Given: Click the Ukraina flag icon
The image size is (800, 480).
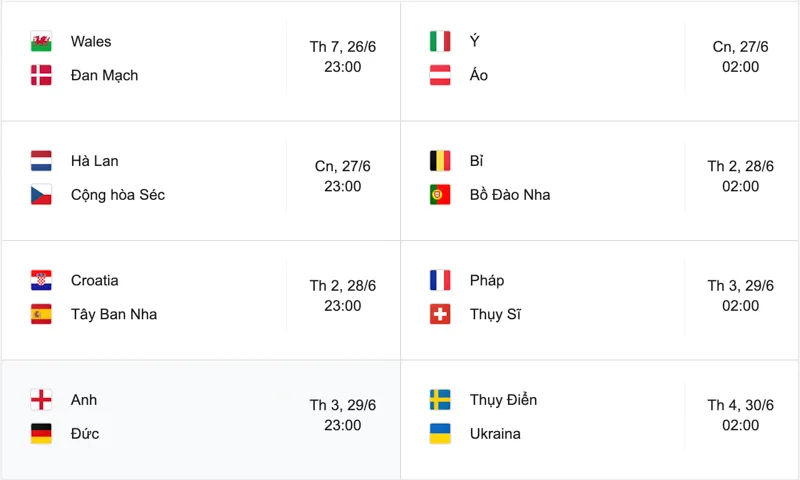Looking at the screenshot, I should click(440, 434).
